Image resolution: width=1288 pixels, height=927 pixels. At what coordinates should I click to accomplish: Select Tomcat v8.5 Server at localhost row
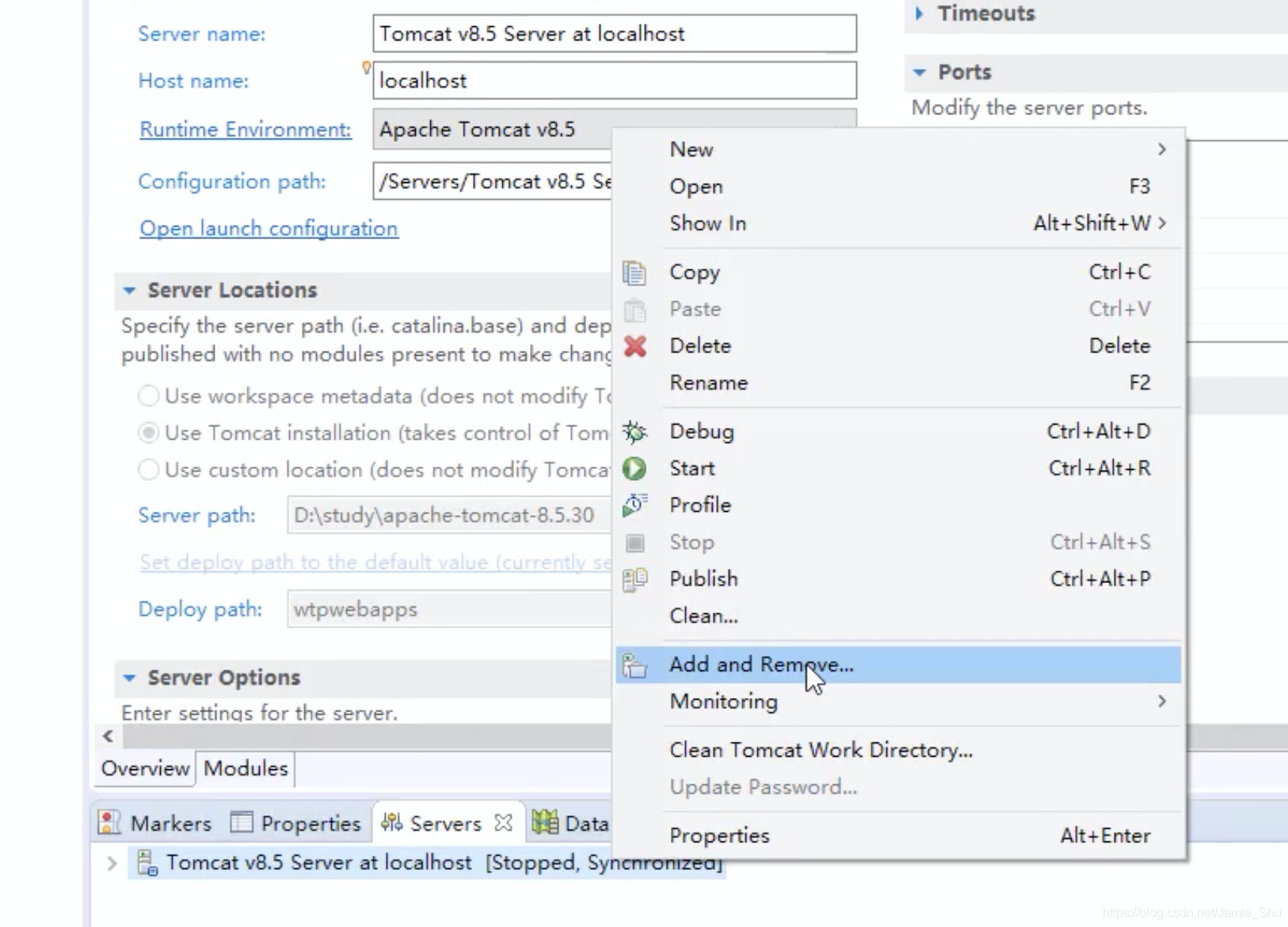point(426,863)
